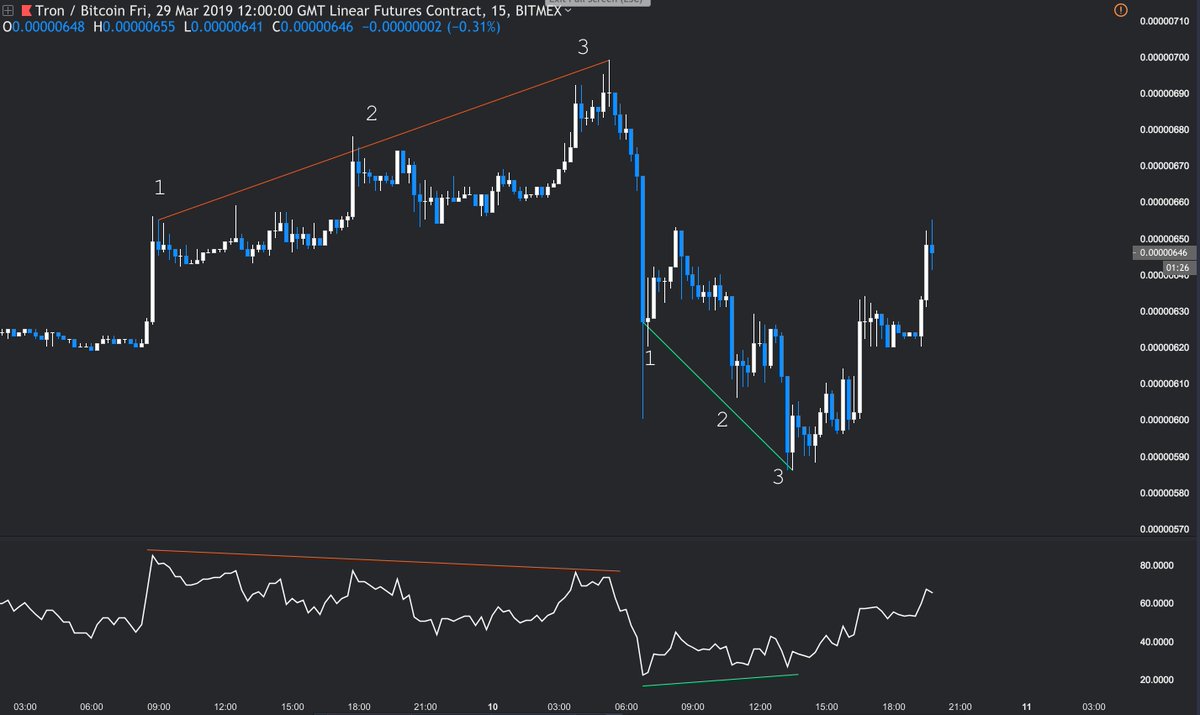Select orange trend line on indicator pane
The image size is (1200, 715).
point(384,561)
